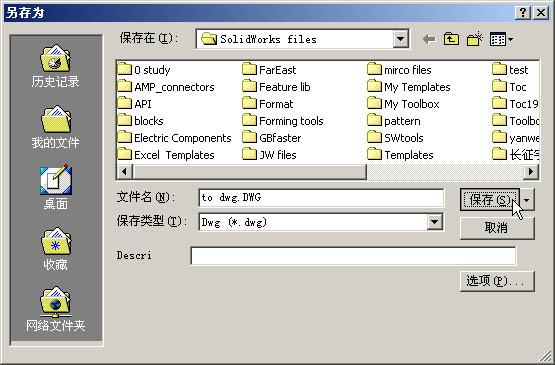Select the SWtools folder
Image resolution: width=555 pixels, height=365 pixels.
[395, 138]
